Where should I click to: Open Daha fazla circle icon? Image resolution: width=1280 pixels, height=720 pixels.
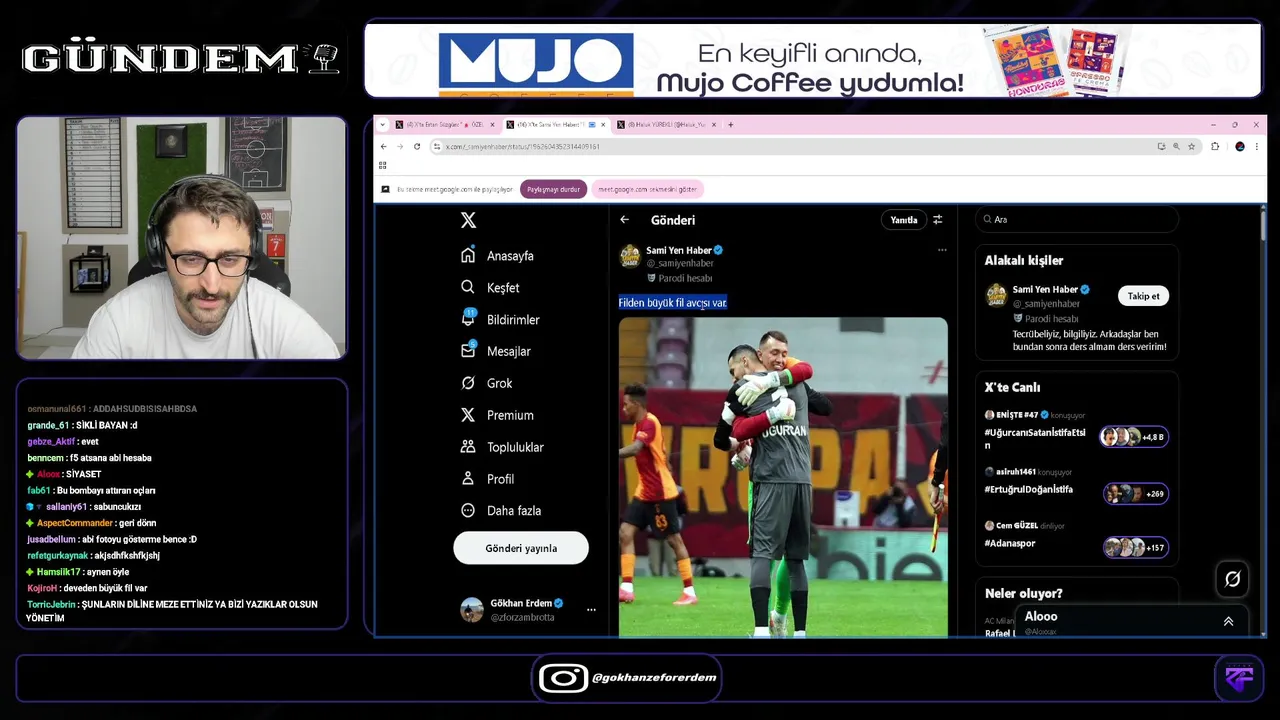click(x=468, y=510)
